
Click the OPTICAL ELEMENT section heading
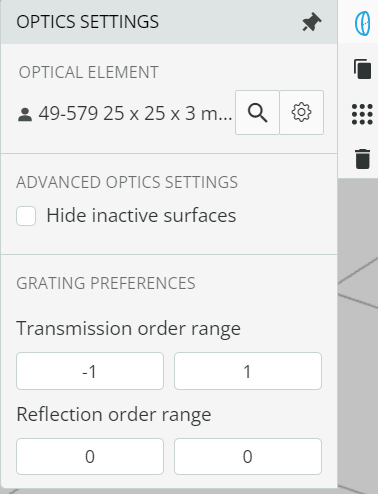(x=89, y=72)
